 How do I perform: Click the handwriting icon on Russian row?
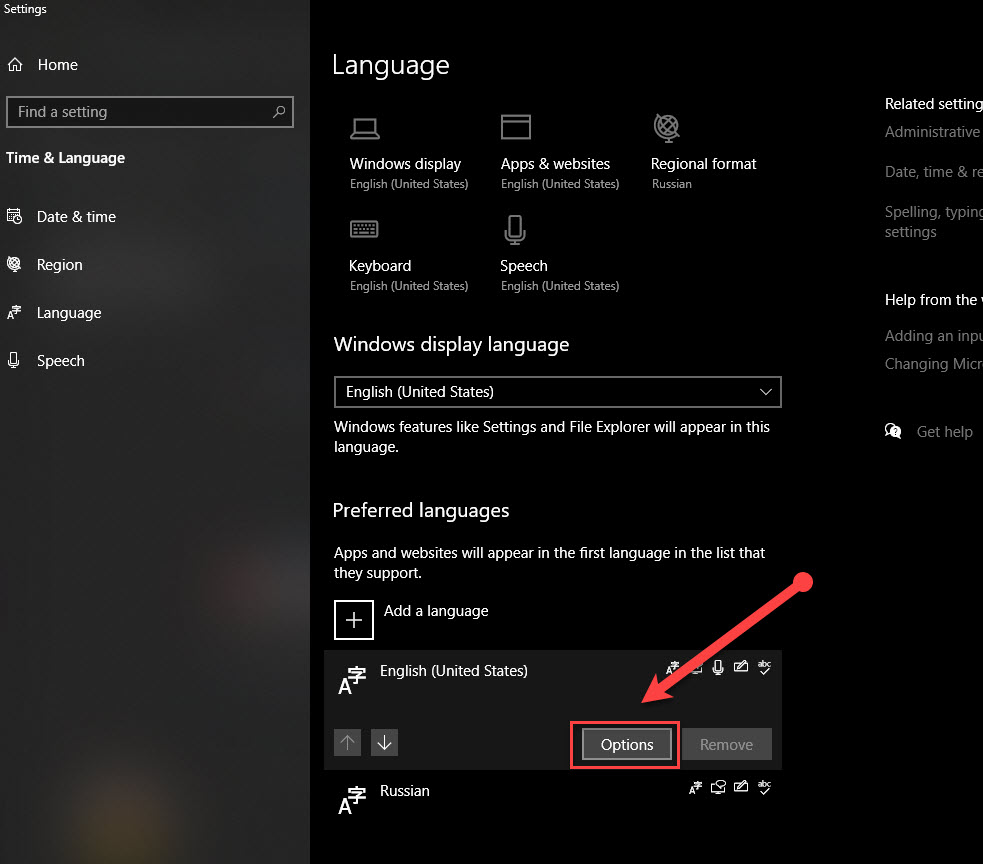741,786
